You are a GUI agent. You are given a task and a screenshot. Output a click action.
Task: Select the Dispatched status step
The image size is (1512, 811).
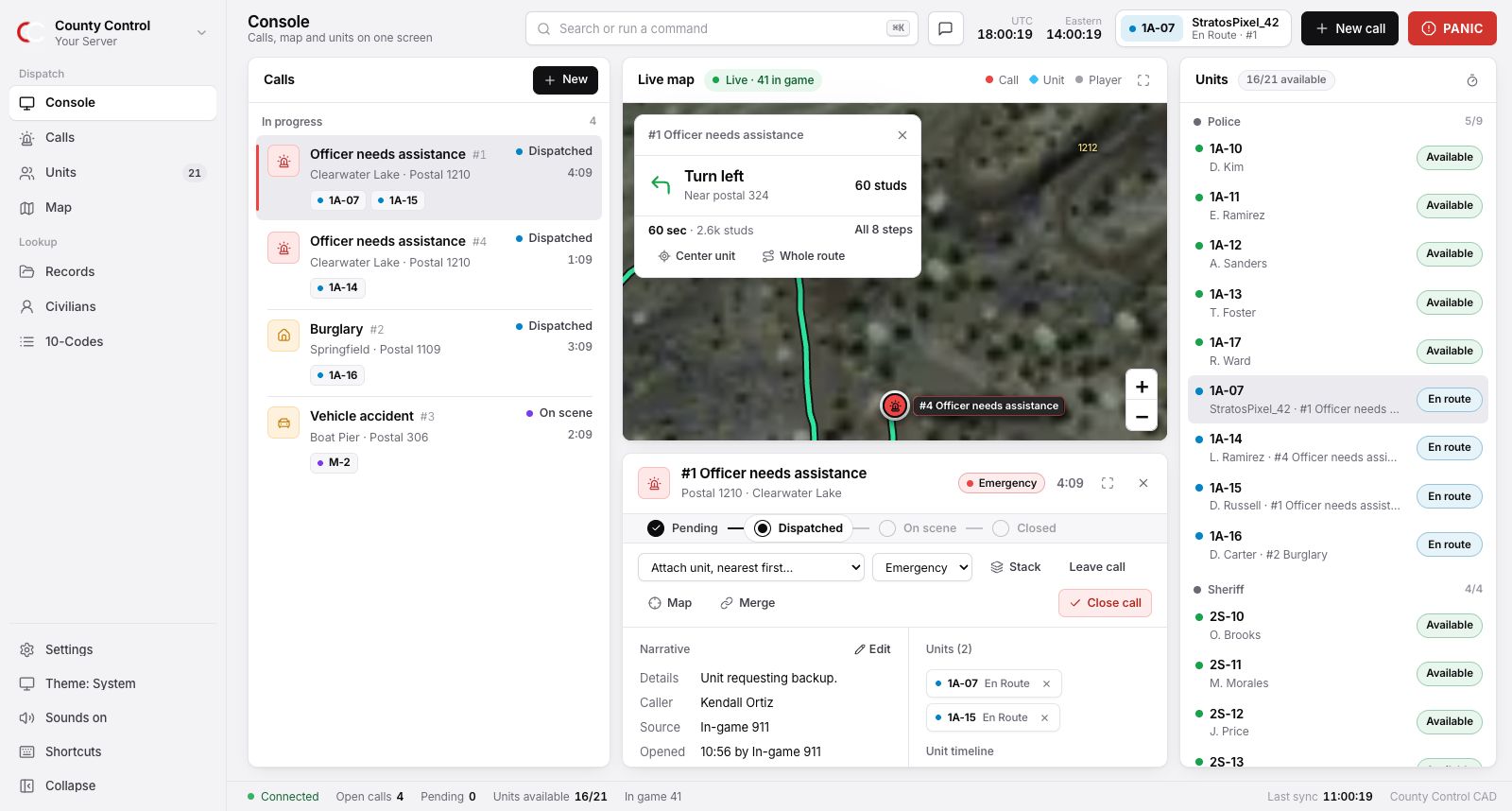click(799, 528)
